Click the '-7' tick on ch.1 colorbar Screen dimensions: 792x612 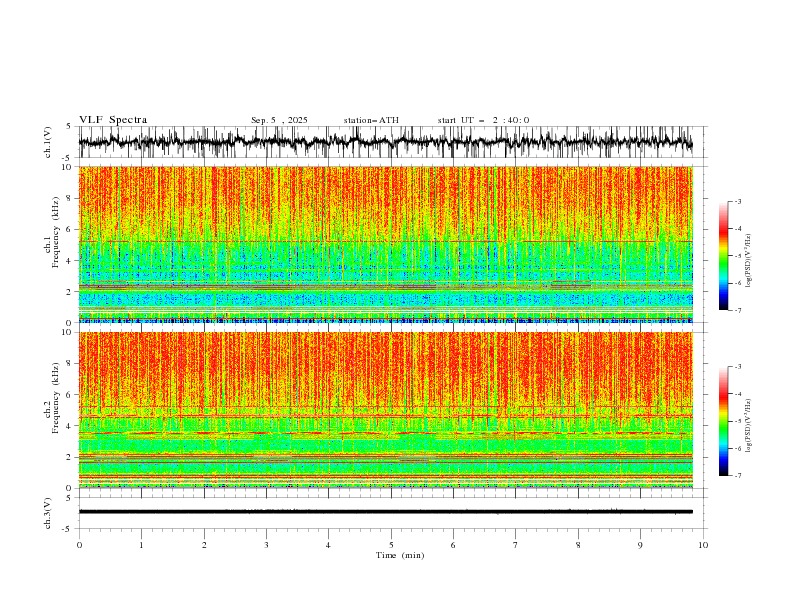pos(737,311)
